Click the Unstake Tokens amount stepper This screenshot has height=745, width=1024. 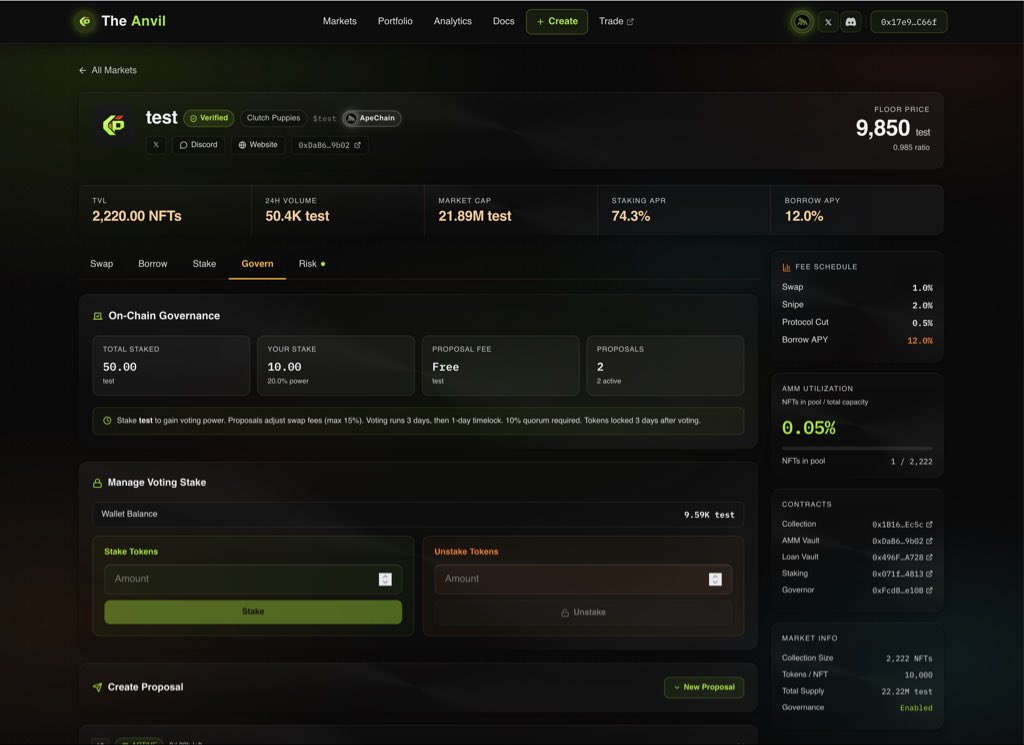point(715,579)
